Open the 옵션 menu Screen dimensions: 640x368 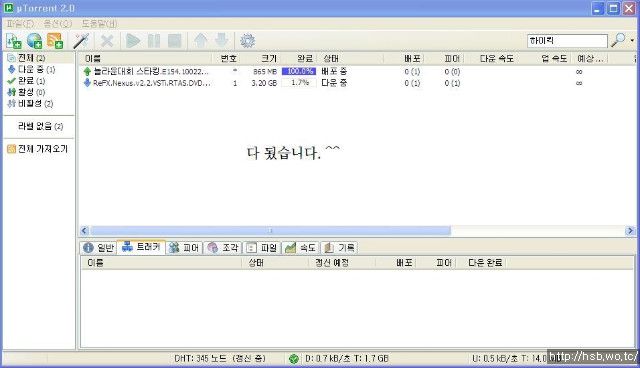[x=58, y=24]
